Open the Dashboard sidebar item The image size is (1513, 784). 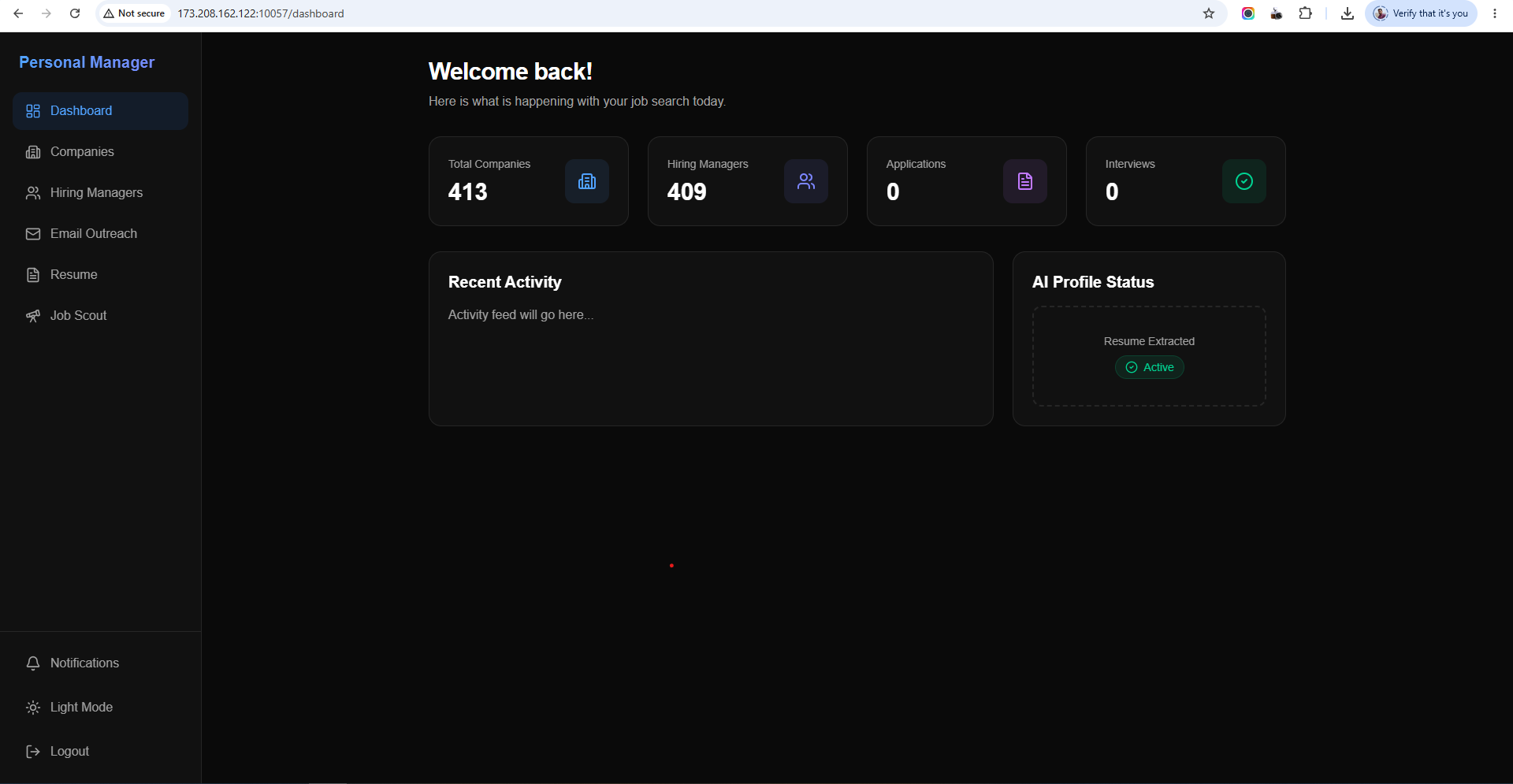100,111
